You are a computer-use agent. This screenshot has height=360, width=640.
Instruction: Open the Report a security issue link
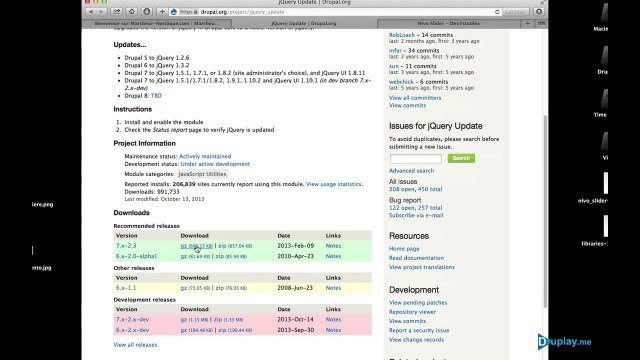419,331
